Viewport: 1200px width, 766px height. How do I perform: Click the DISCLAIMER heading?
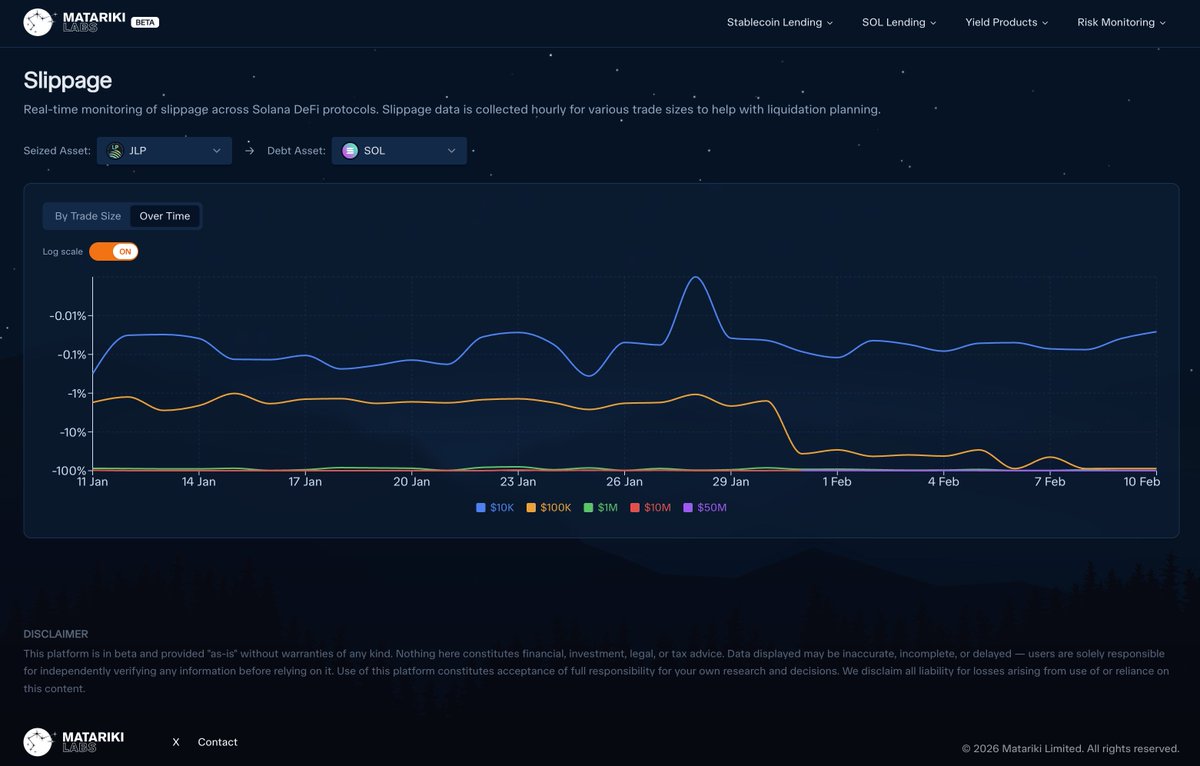[x=55, y=634]
